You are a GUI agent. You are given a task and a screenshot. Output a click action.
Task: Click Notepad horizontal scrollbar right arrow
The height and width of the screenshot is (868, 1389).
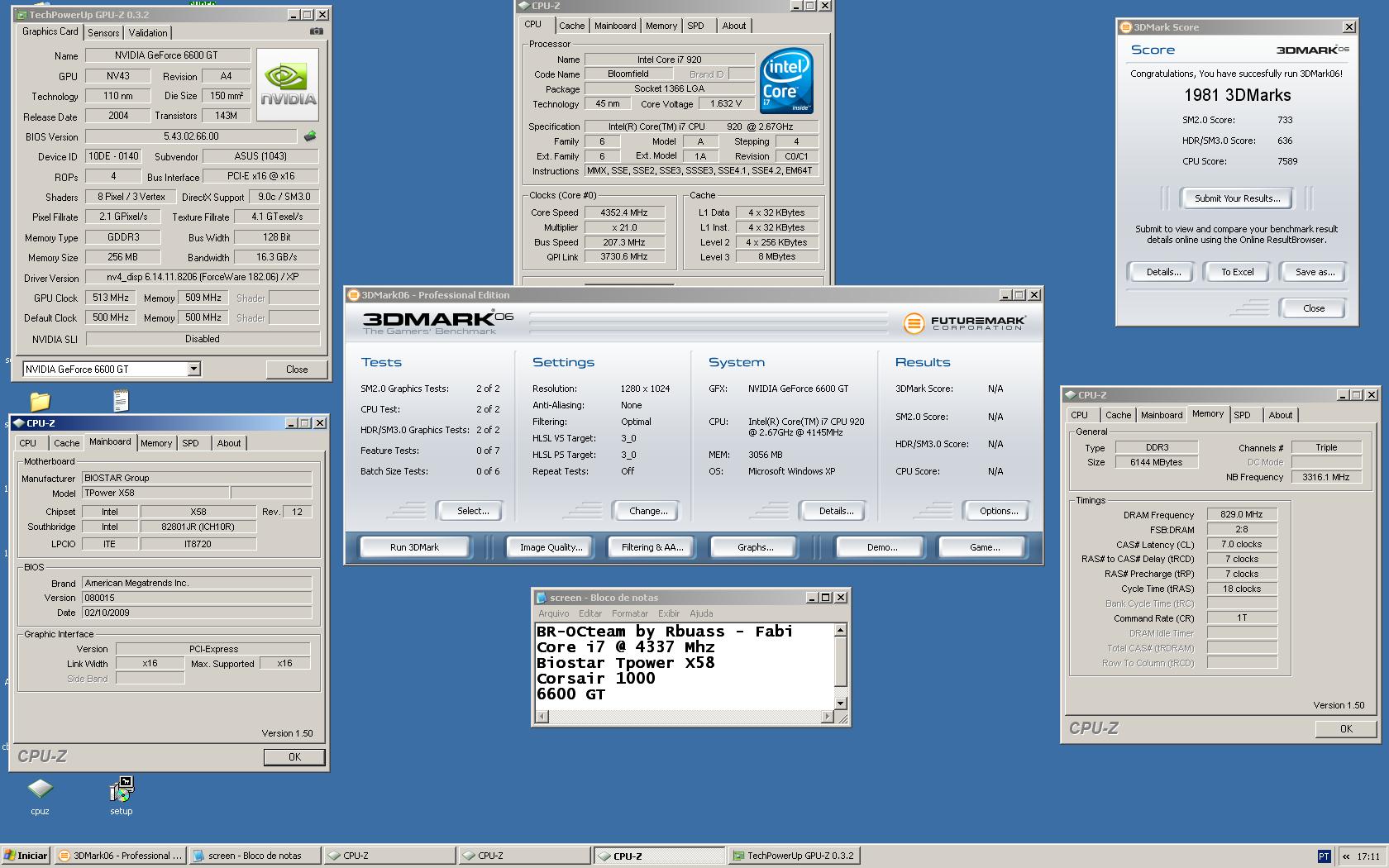pos(827,717)
